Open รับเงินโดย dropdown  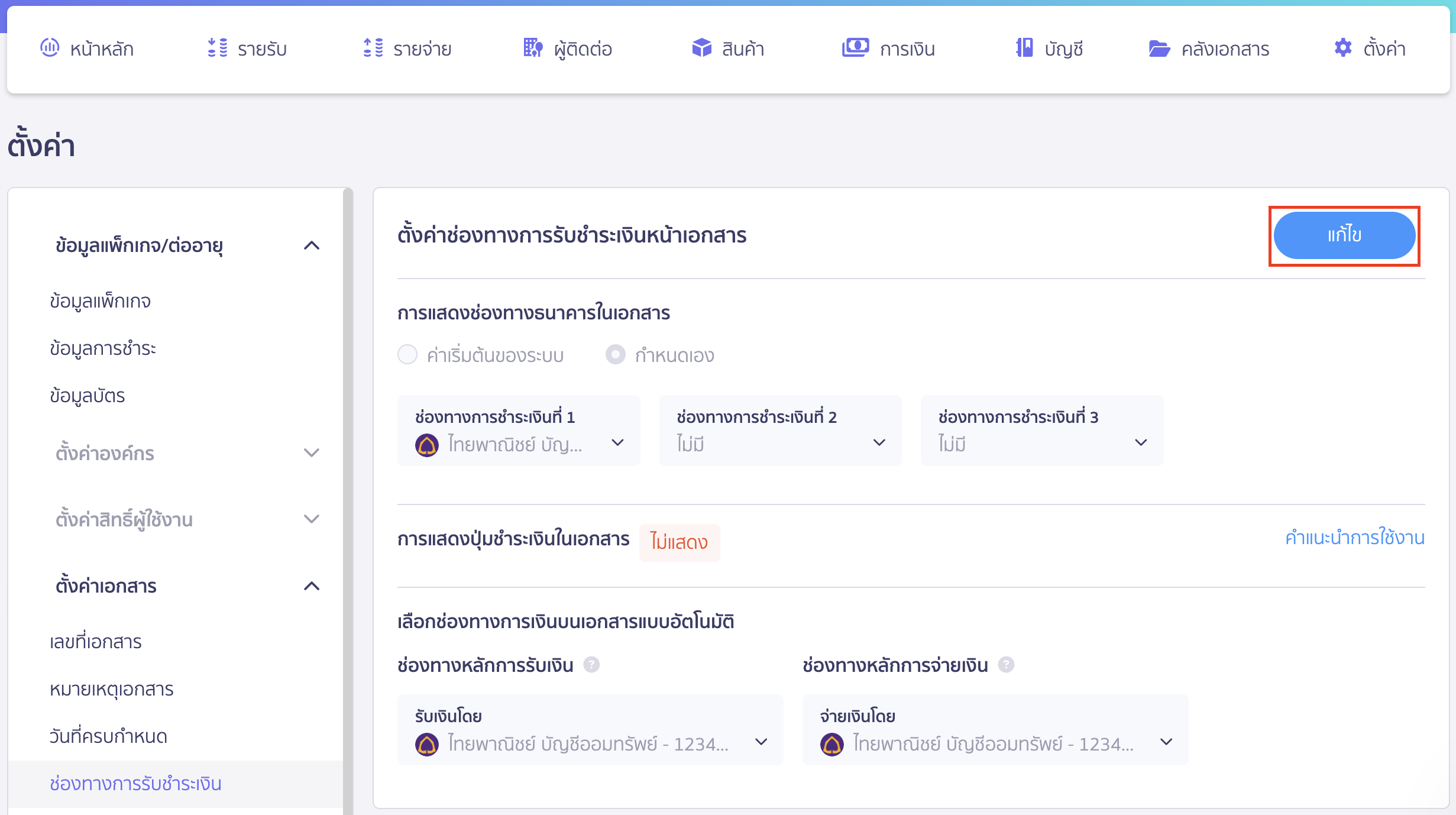590,730
